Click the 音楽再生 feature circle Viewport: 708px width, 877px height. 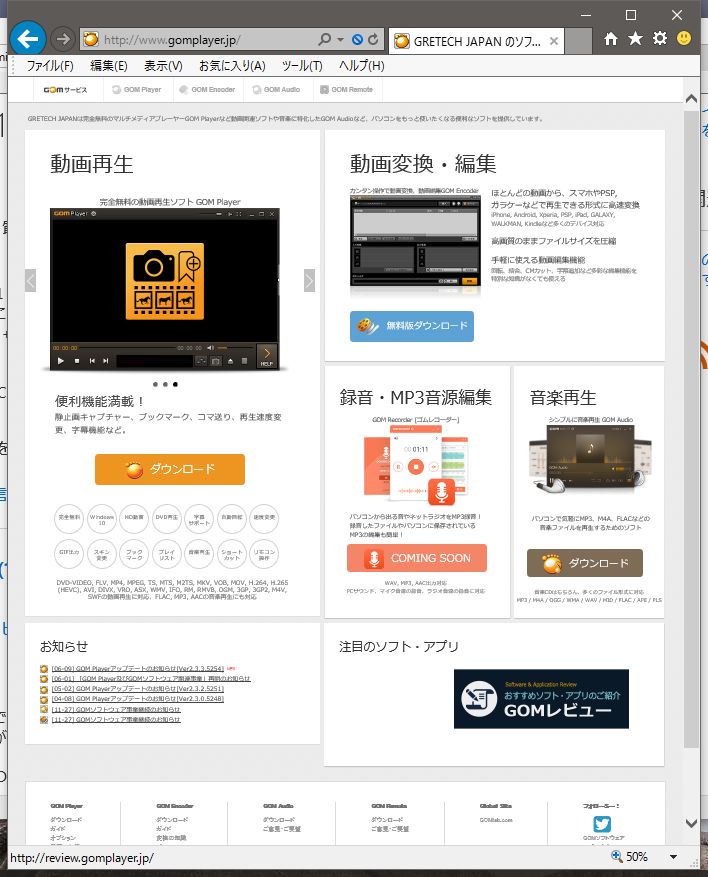click(x=199, y=554)
